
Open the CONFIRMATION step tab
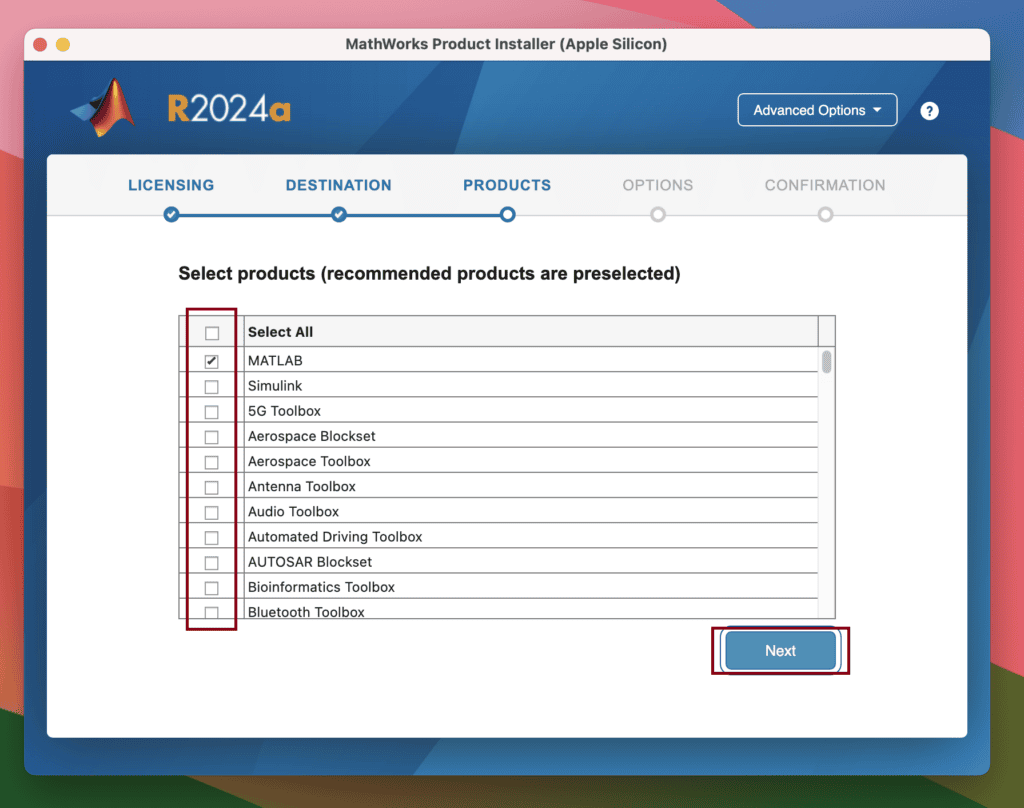click(x=825, y=186)
